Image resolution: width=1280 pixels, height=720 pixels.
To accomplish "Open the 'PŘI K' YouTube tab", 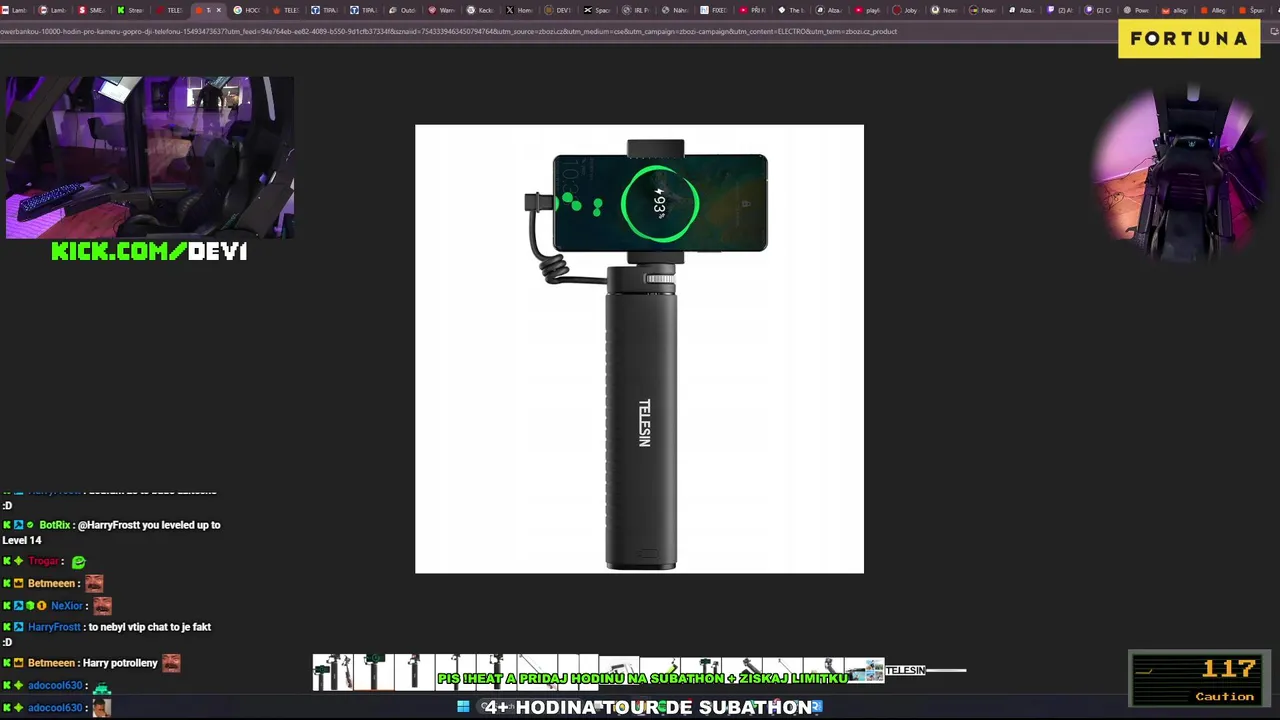I will [753, 10].
